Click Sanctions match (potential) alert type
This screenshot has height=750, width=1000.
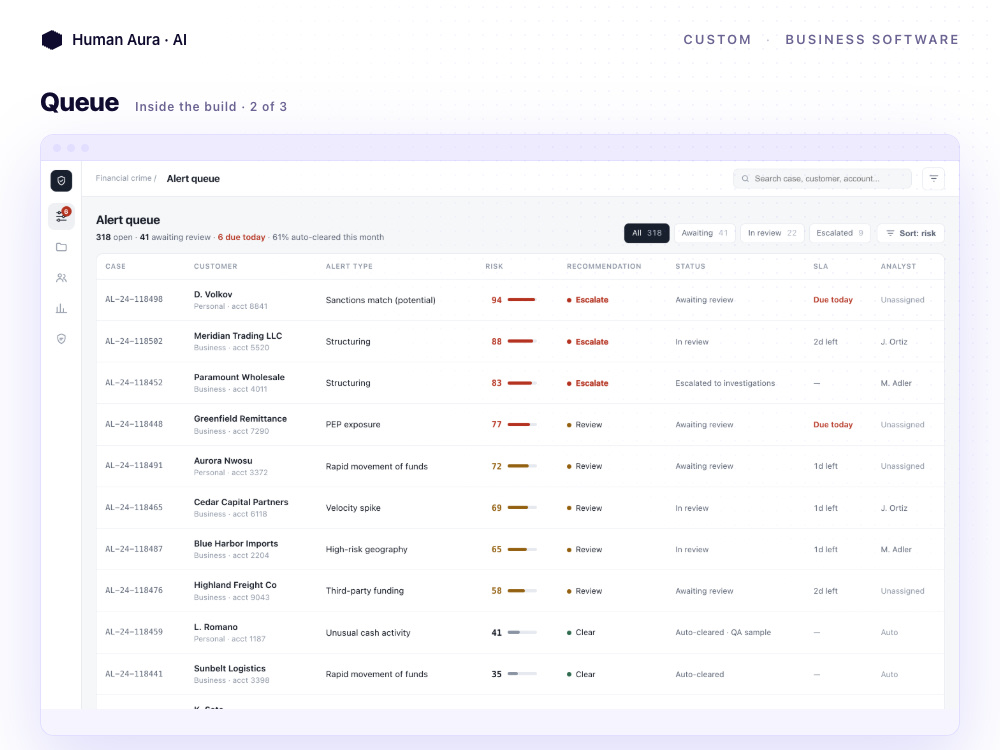(x=381, y=300)
